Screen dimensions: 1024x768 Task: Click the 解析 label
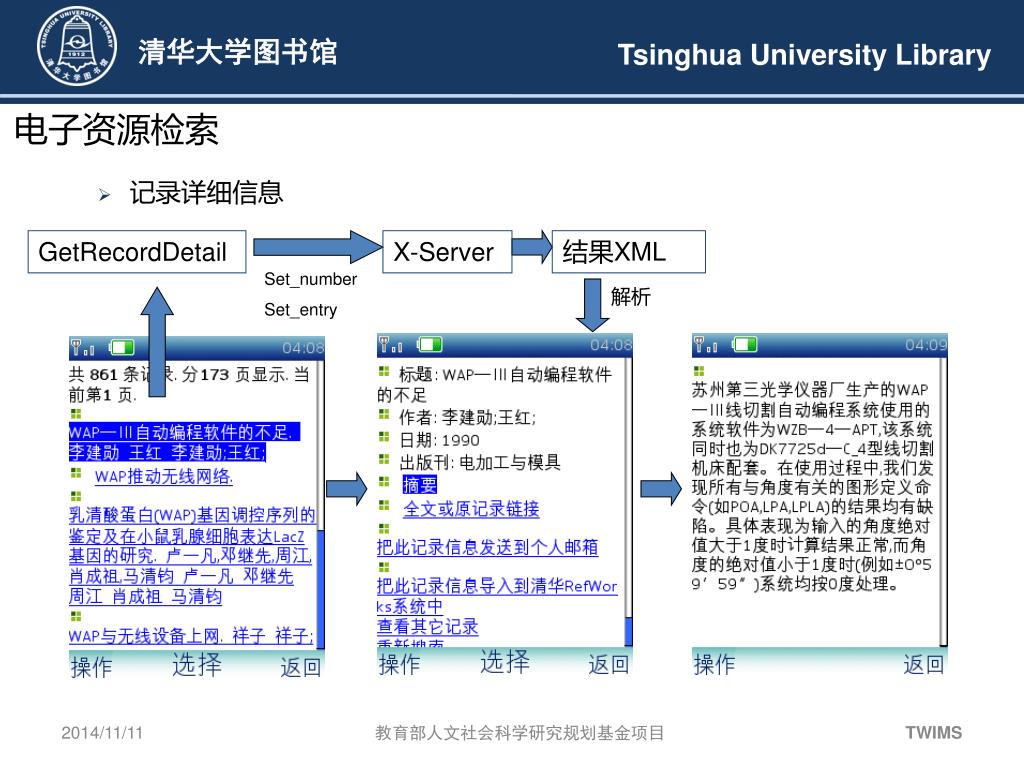630,296
